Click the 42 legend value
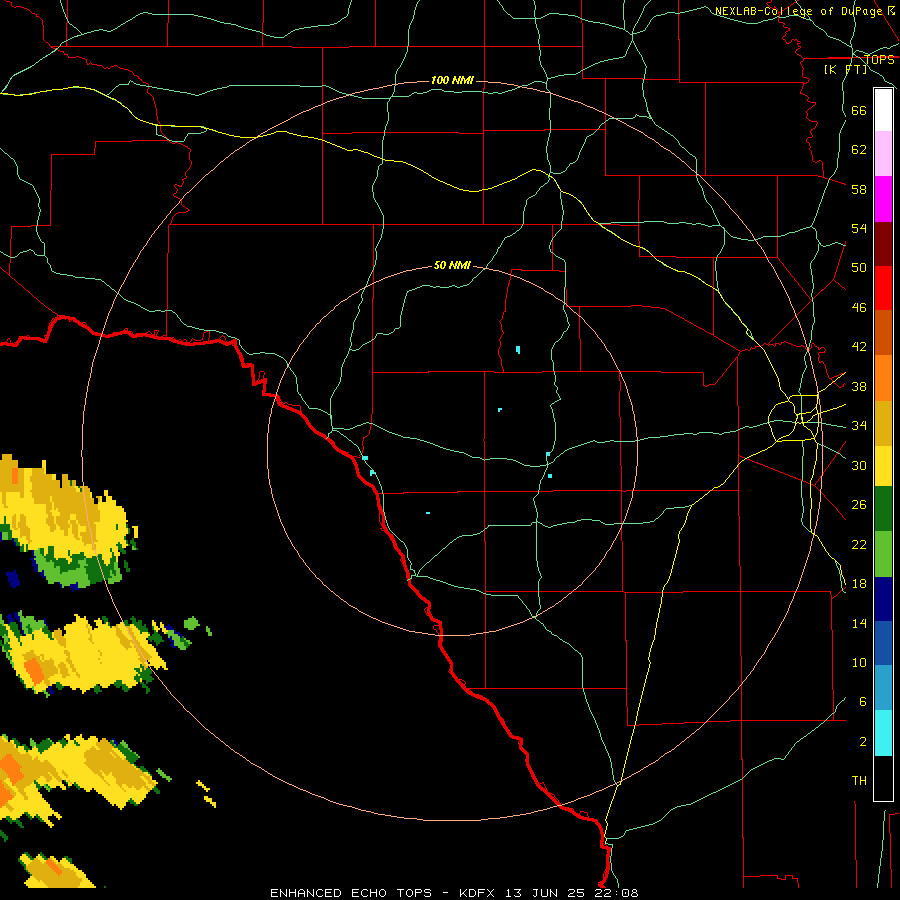Screen dimensions: 900x900 point(859,346)
